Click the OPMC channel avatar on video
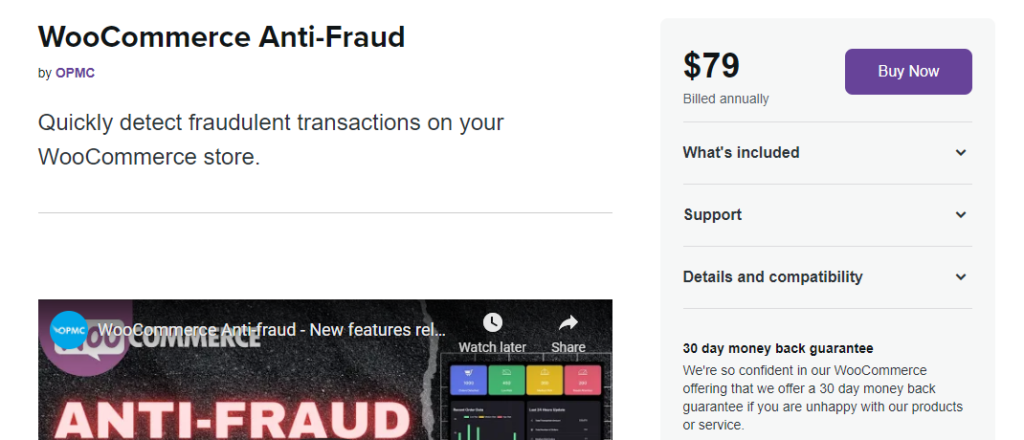The width and height of the screenshot is (1024, 440). coord(69,329)
